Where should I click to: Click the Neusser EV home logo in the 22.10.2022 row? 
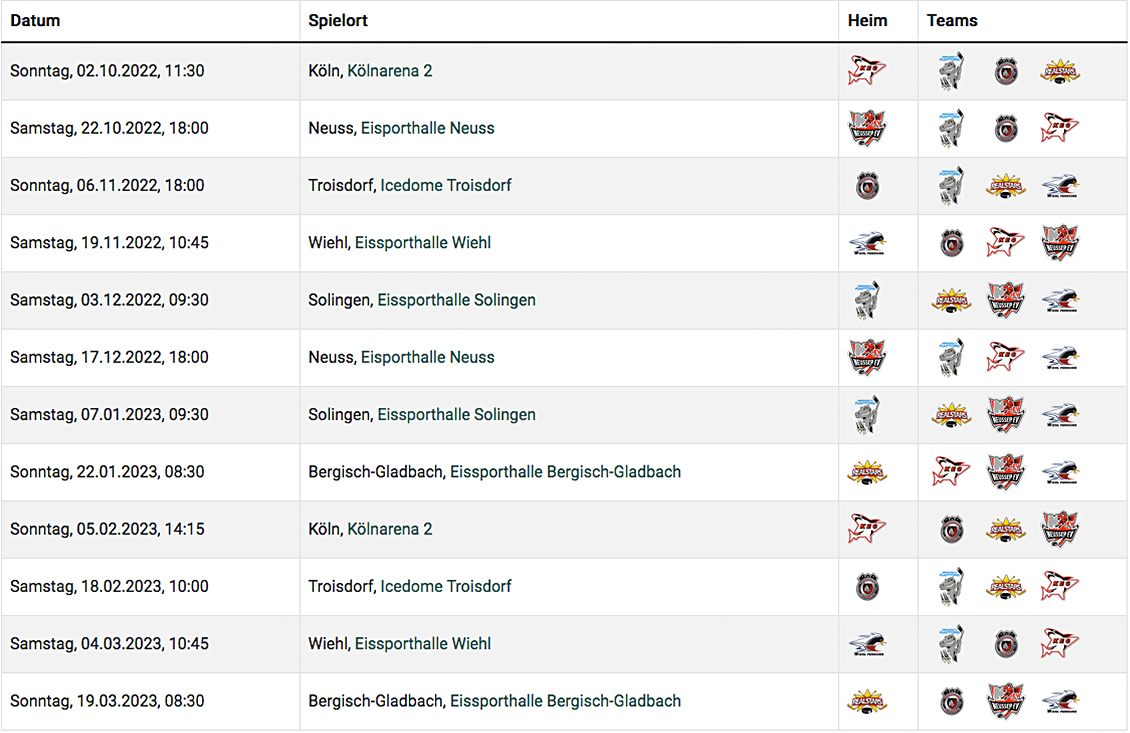867,128
